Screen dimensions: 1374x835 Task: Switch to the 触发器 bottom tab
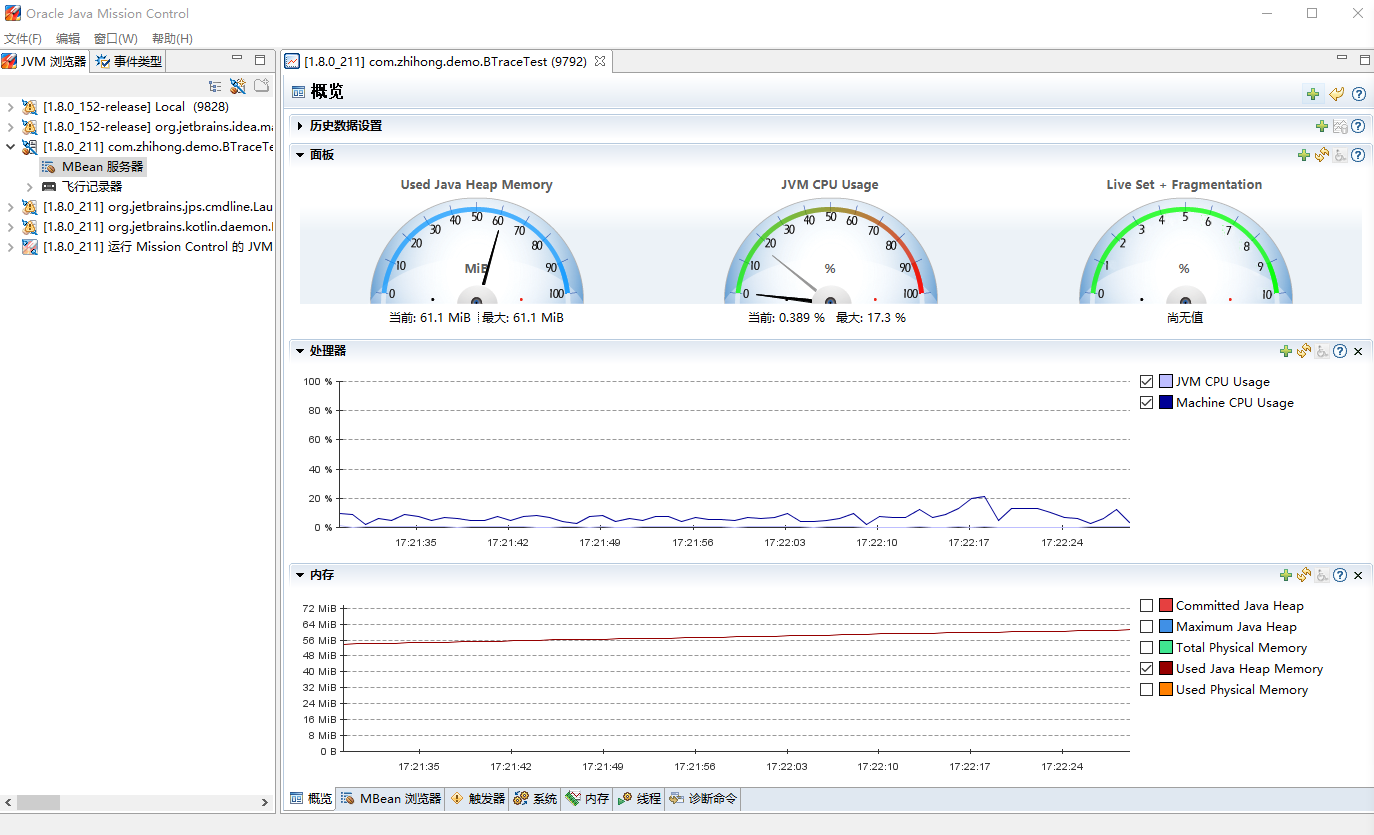coord(478,798)
